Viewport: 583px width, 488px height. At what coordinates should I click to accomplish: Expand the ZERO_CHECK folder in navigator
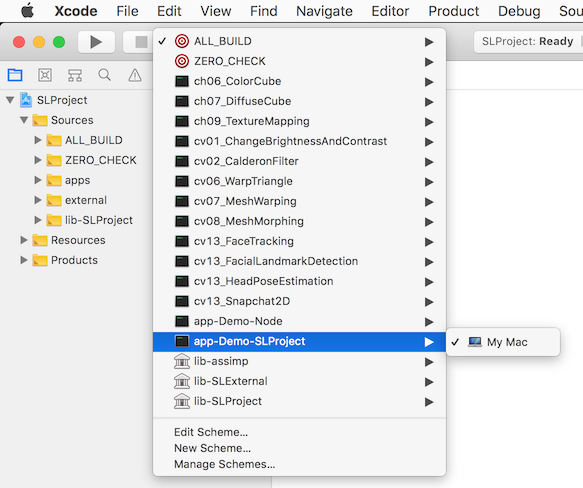38,160
